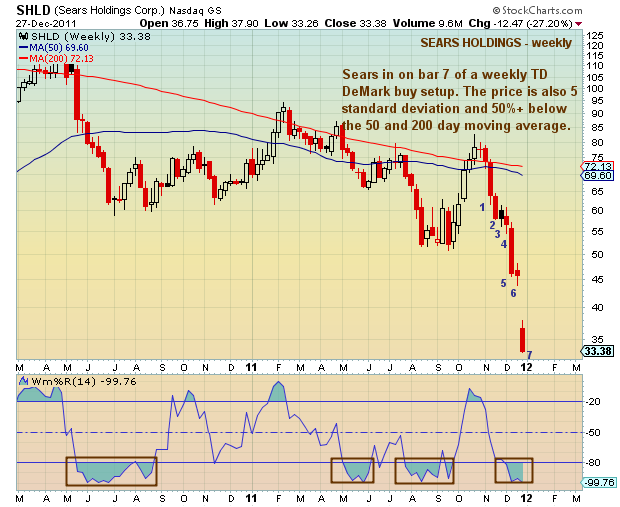
Task: Click the 40 price axis label
Action: point(595,307)
